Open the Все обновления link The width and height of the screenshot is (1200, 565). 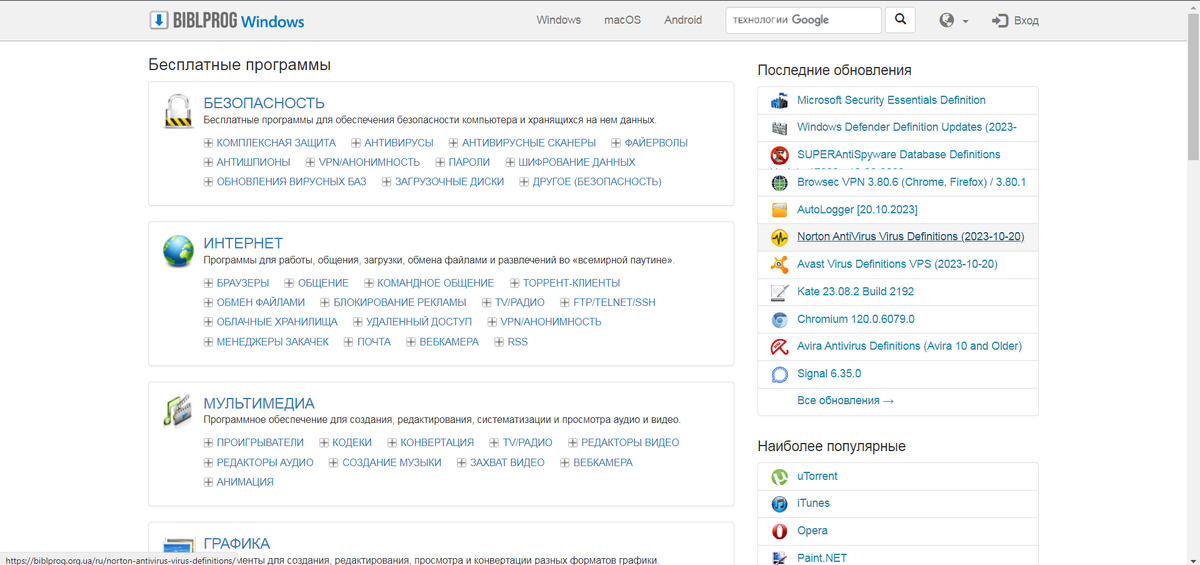click(845, 401)
